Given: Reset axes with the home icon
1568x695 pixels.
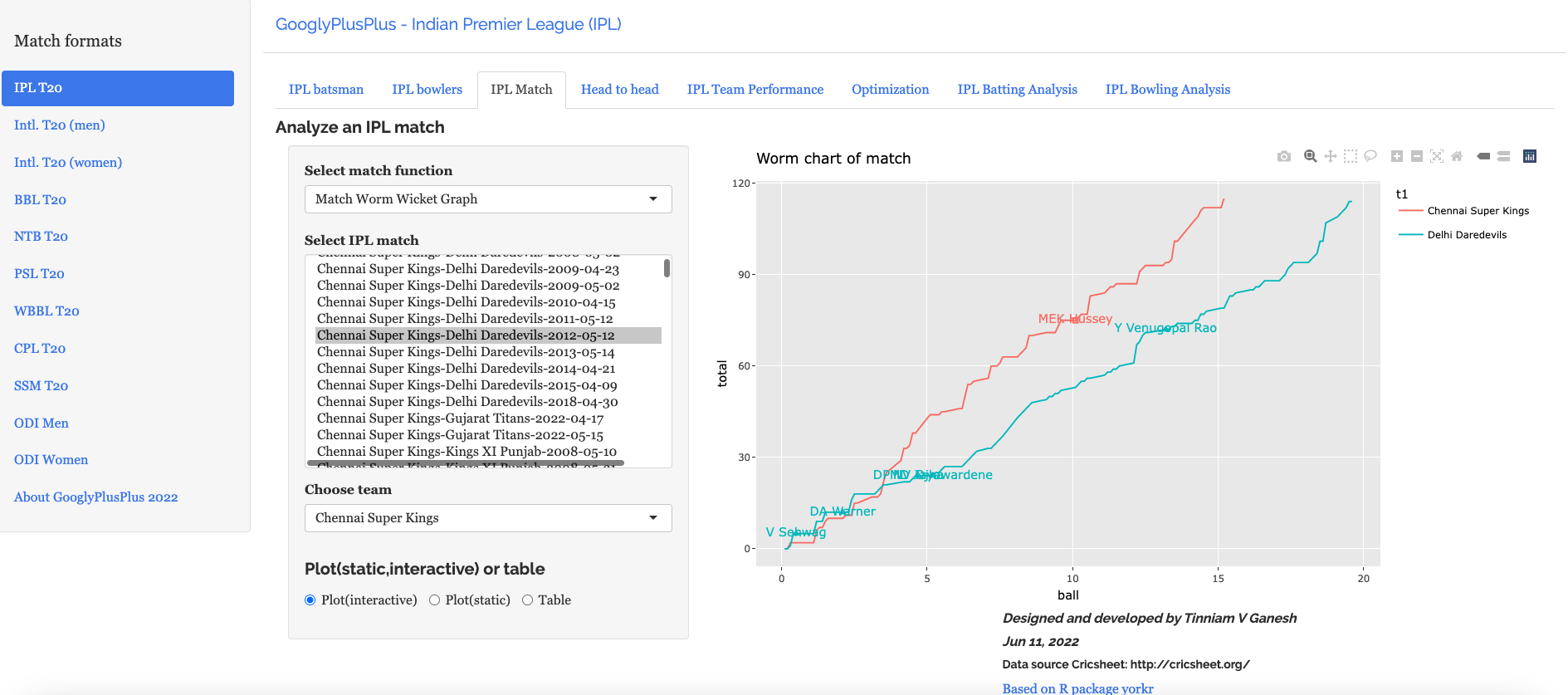Looking at the screenshot, I should point(1457,156).
